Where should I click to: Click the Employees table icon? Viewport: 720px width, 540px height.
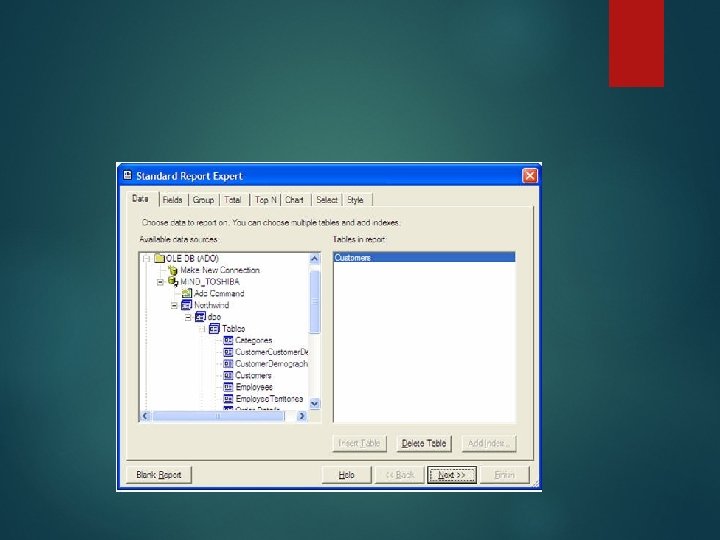pos(228,387)
